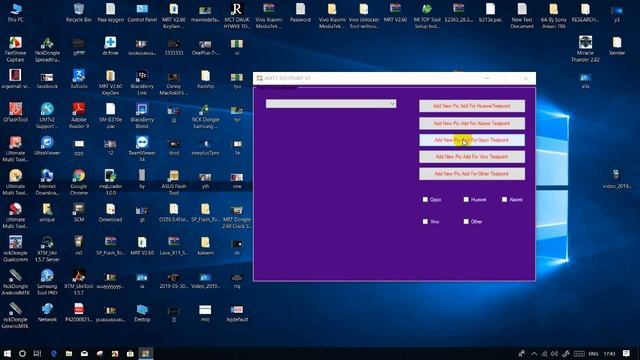Select the kaleem folder icon
This screenshot has height=360, width=640.
click(205, 246)
